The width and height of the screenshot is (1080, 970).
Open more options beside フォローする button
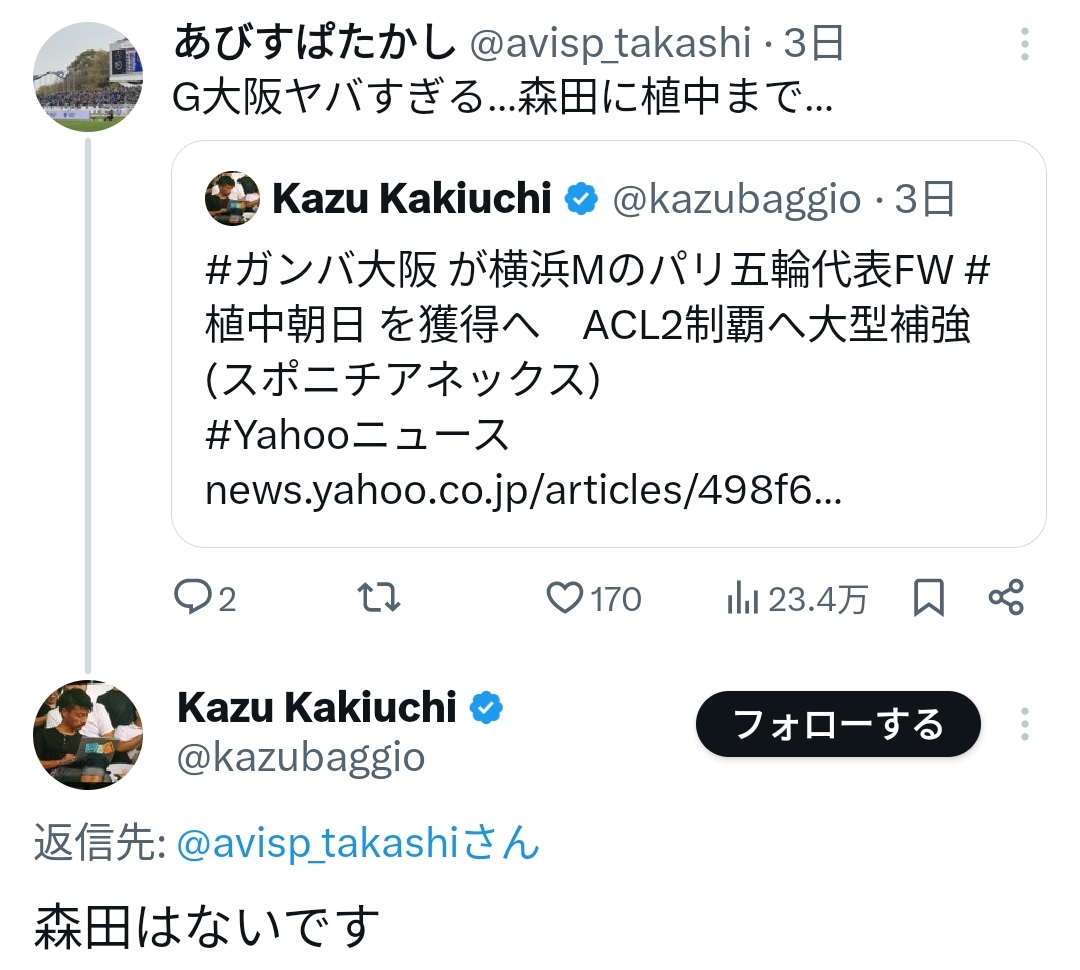click(1025, 723)
